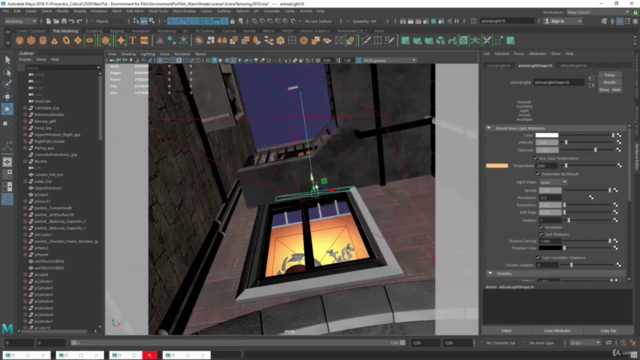Open the Sign In dropdown
The width and height of the screenshot is (640, 360).
pyautogui.click(x=563, y=21)
